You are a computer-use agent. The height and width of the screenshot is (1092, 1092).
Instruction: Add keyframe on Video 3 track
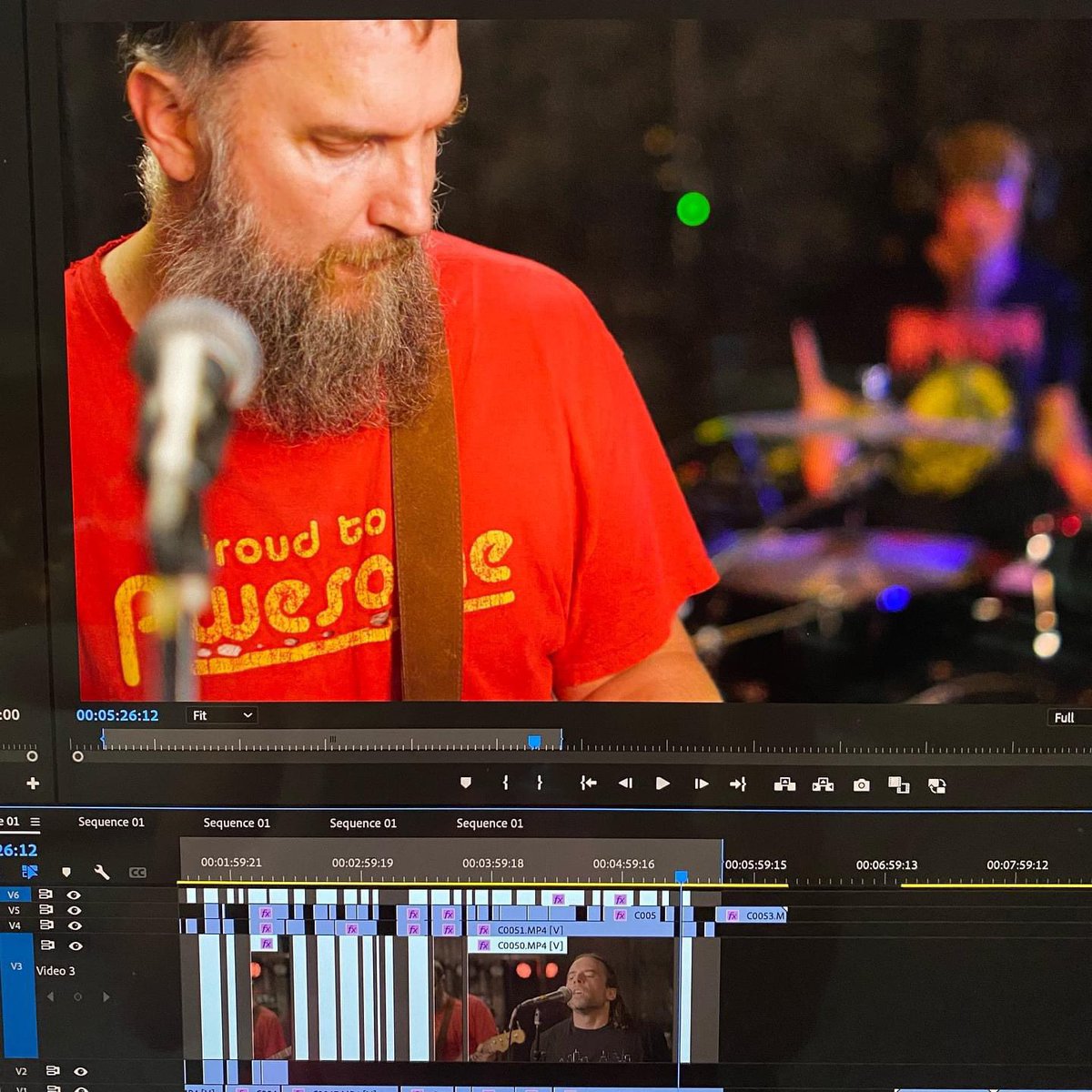78,997
